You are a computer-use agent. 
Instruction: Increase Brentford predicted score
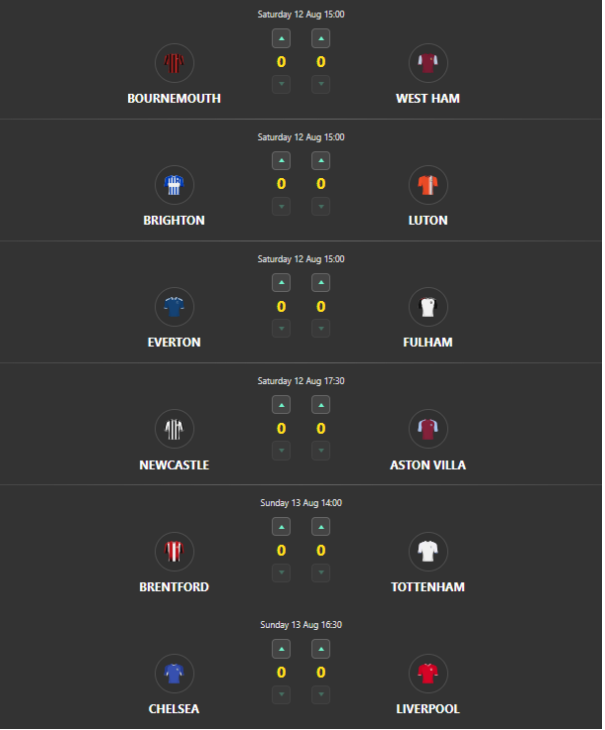pos(281,527)
